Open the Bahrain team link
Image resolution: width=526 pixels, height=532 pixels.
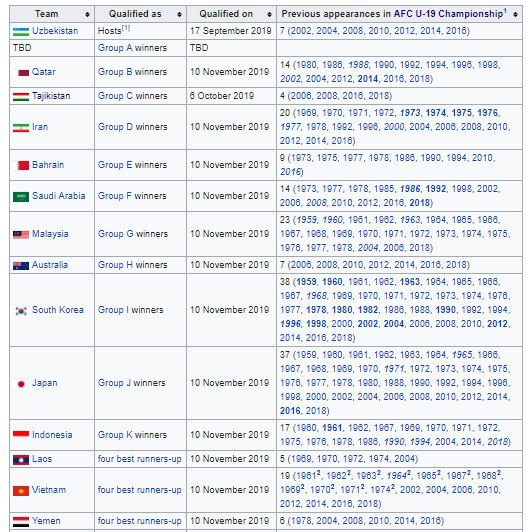coord(48,165)
